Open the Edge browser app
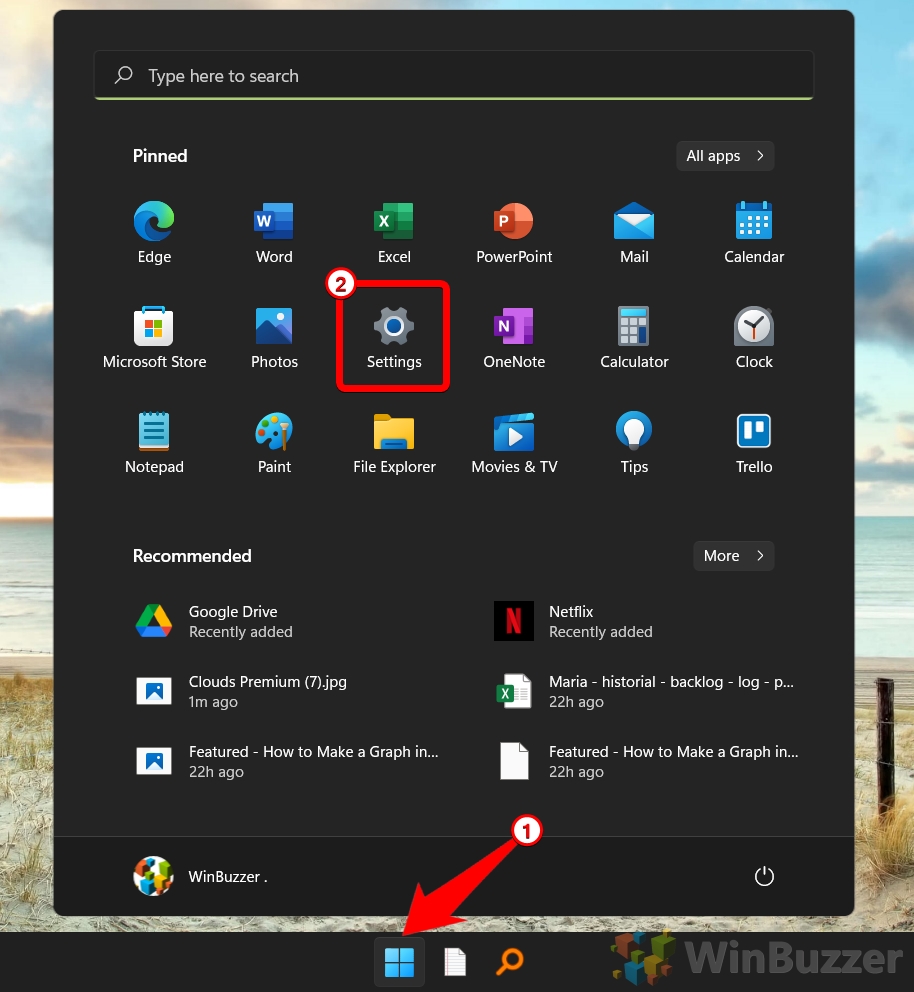This screenshot has width=914, height=992. pos(154,232)
